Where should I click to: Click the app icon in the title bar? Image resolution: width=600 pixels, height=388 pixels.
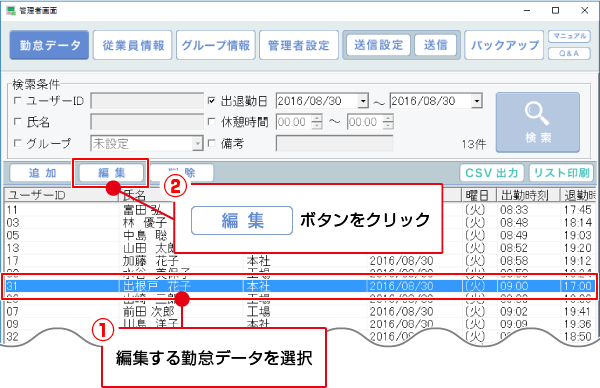11,10
